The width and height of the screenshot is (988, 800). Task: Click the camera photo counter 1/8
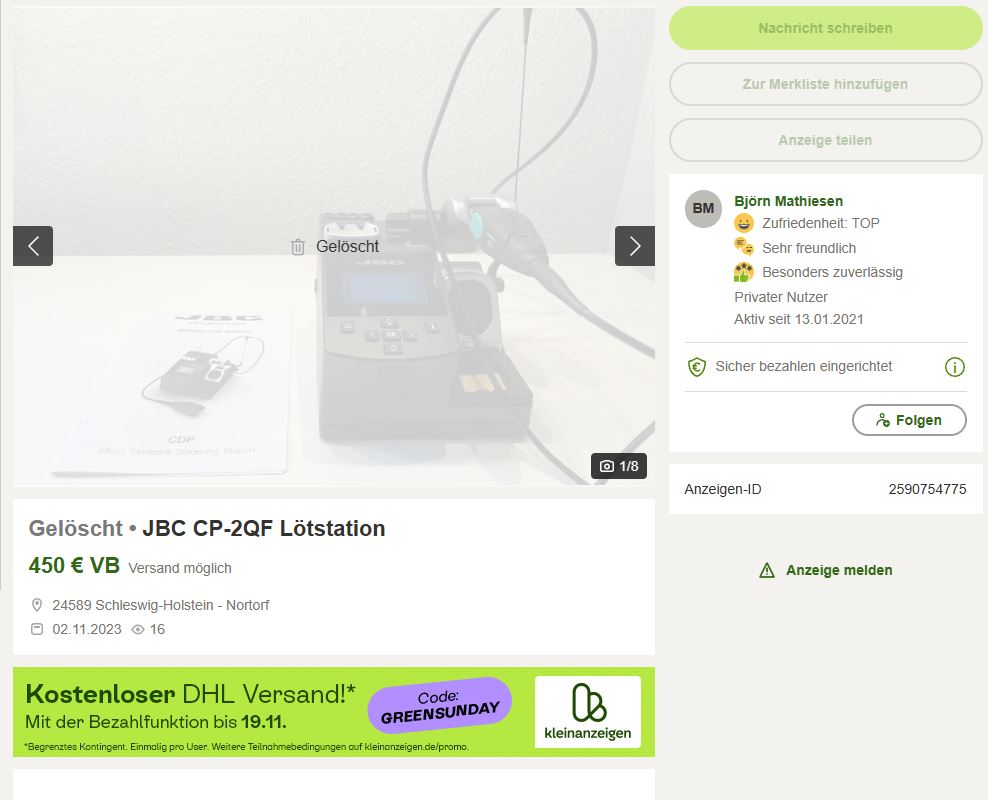click(x=619, y=466)
